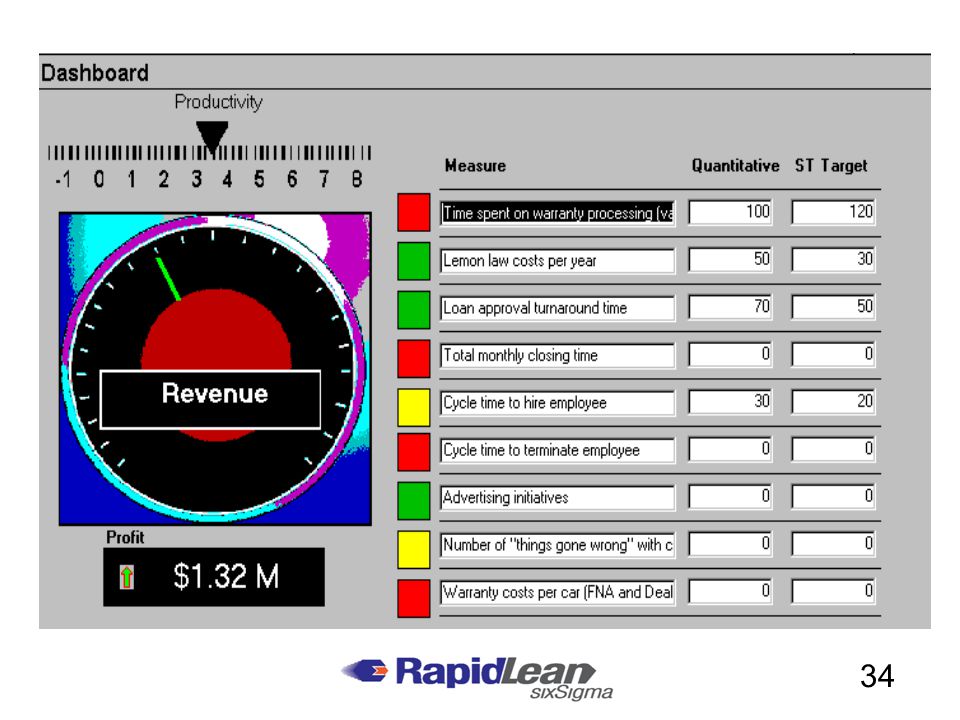Screen dimensions: 960x720
Task: Click the 'Cycle time to terminate employee' measure field
Action: pos(557,451)
